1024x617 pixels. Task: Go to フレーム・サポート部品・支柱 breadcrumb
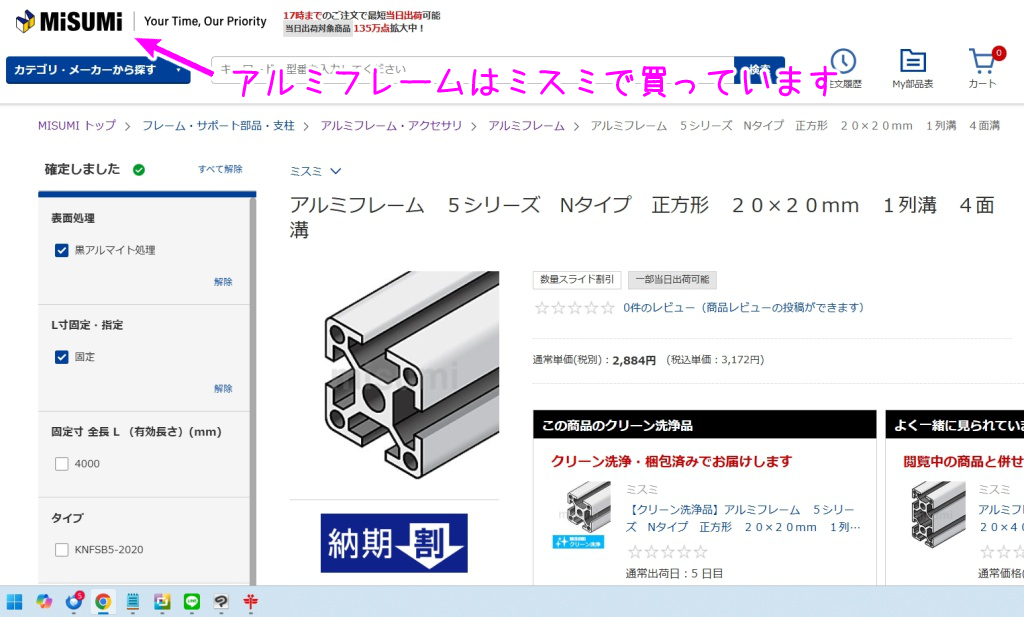[218, 125]
